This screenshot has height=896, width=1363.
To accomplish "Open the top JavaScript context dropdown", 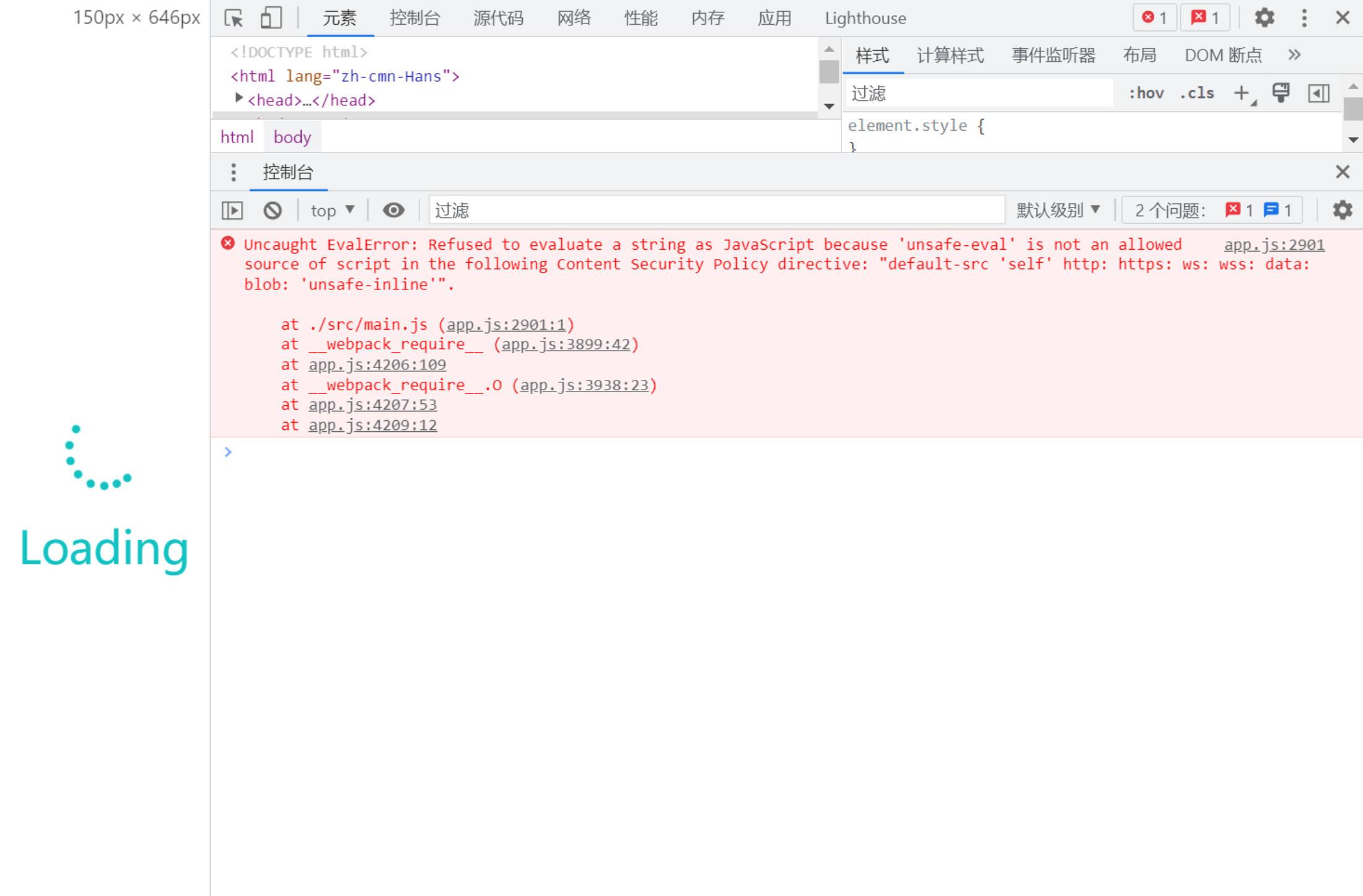I will coord(333,211).
